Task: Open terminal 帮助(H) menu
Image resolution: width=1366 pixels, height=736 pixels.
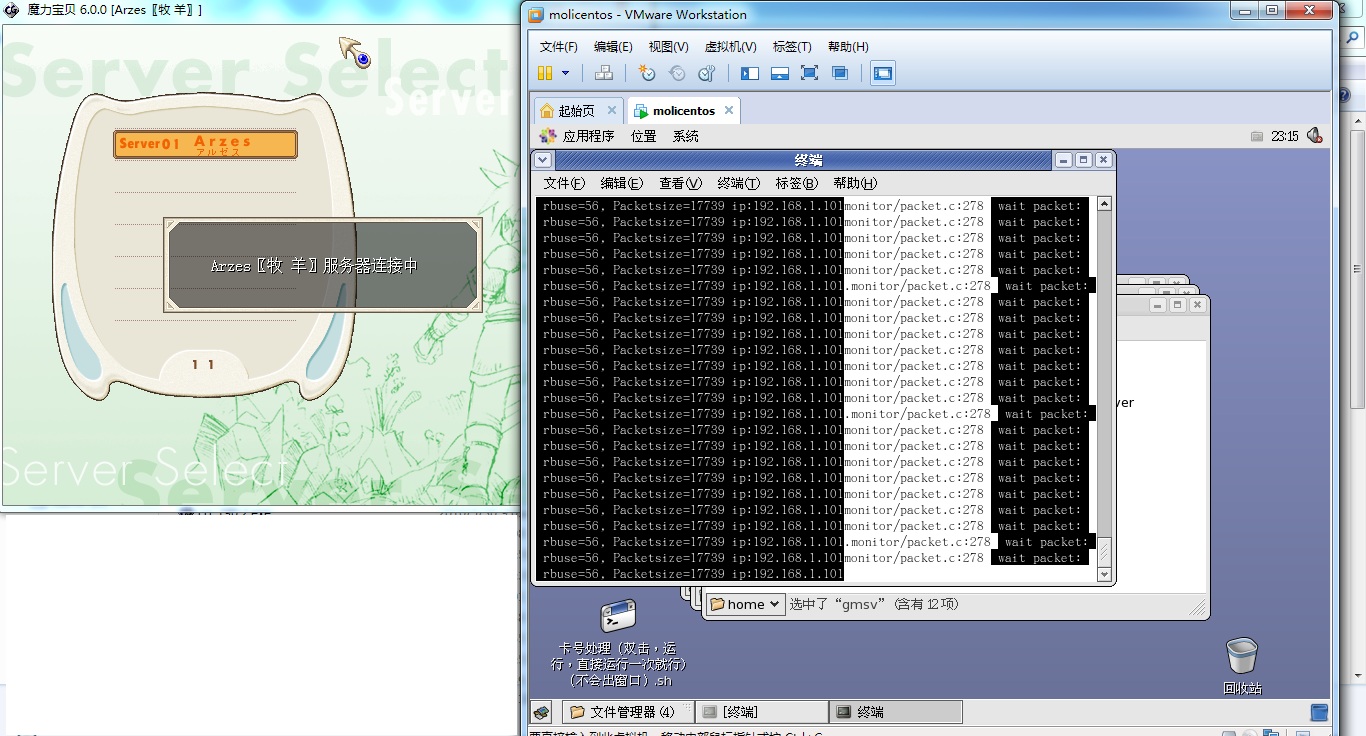Action: [x=855, y=183]
